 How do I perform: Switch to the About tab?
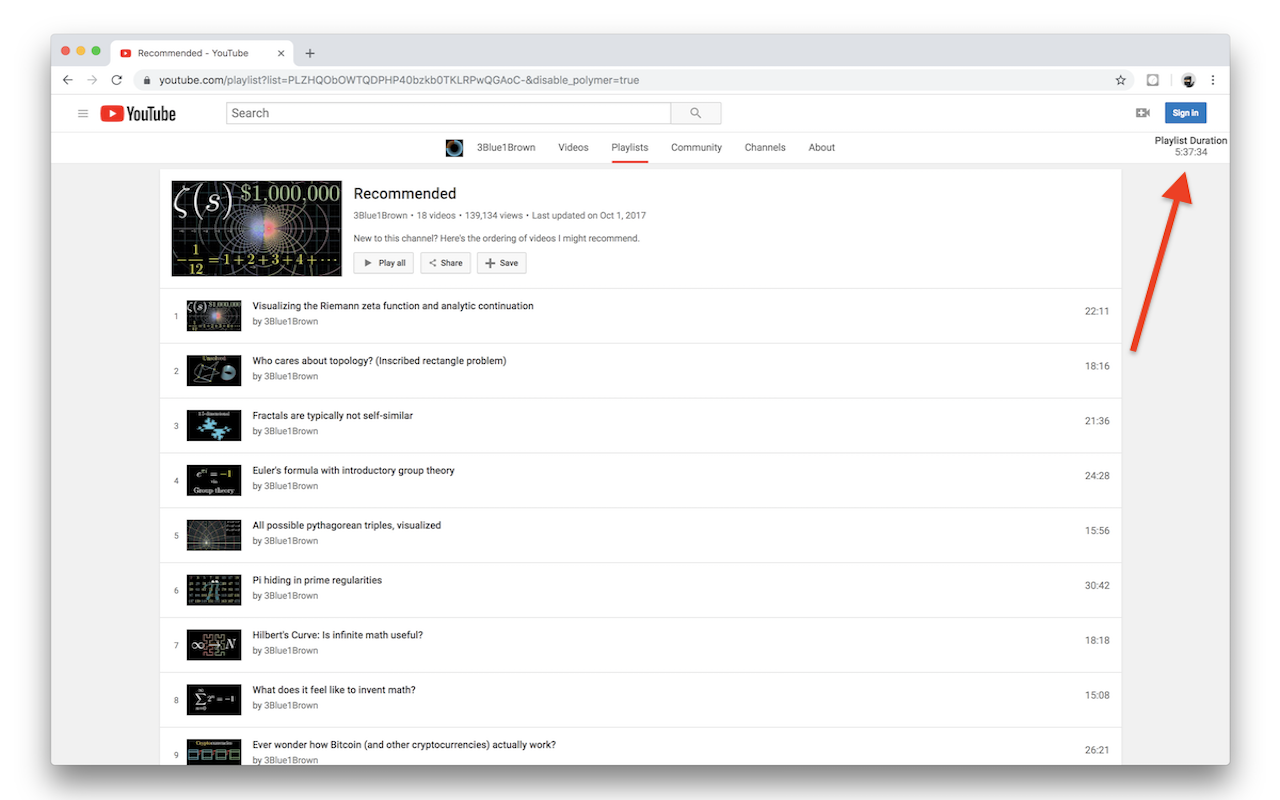click(x=822, y=148)
